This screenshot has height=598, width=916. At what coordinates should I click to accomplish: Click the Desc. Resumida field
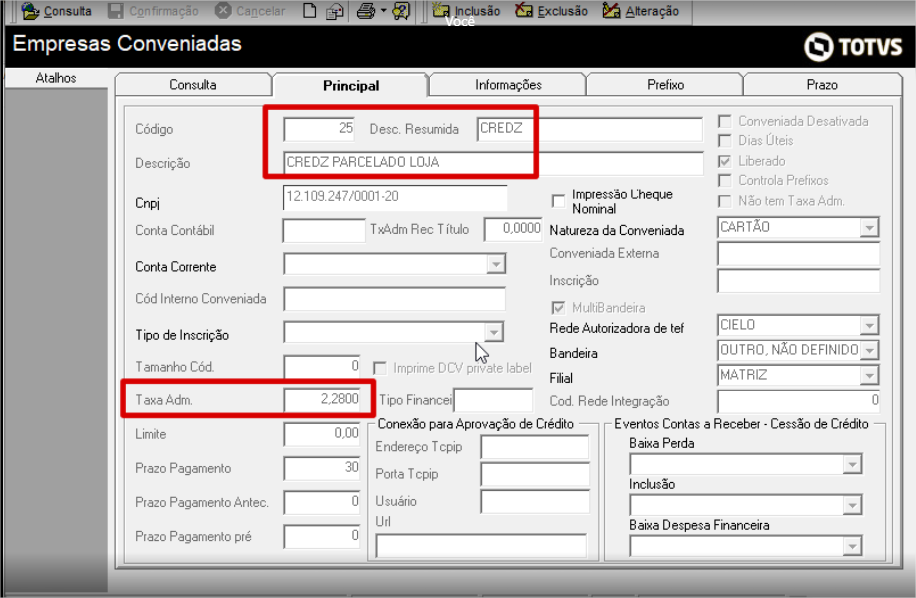pos(590,129)
